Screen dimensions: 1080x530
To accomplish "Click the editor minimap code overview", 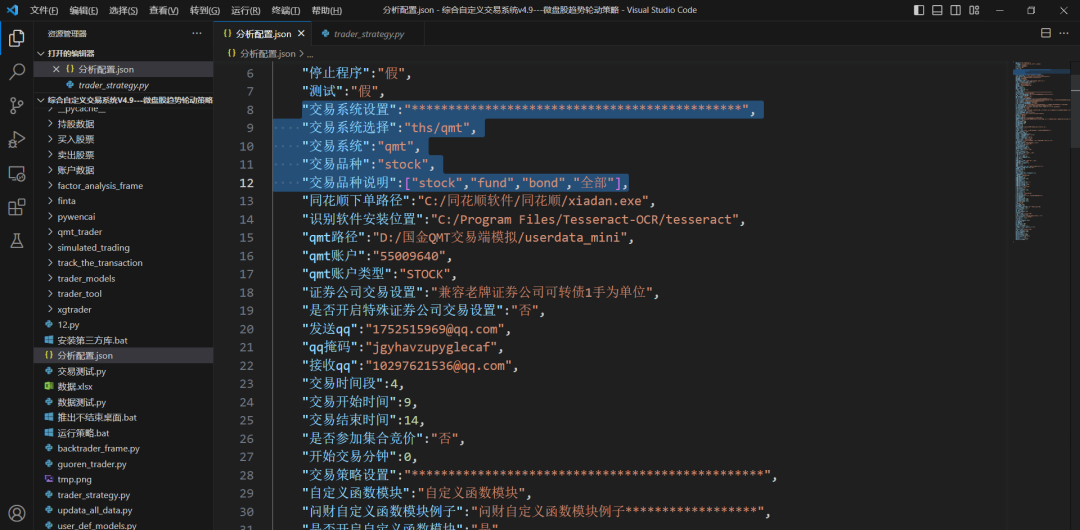I will [x=1041, y=151].
